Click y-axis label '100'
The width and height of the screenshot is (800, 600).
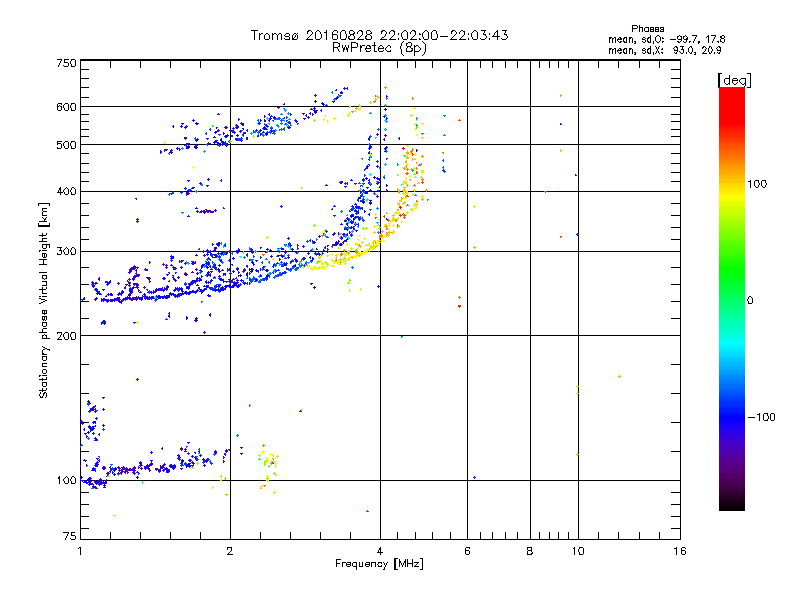tap(66, 480)
